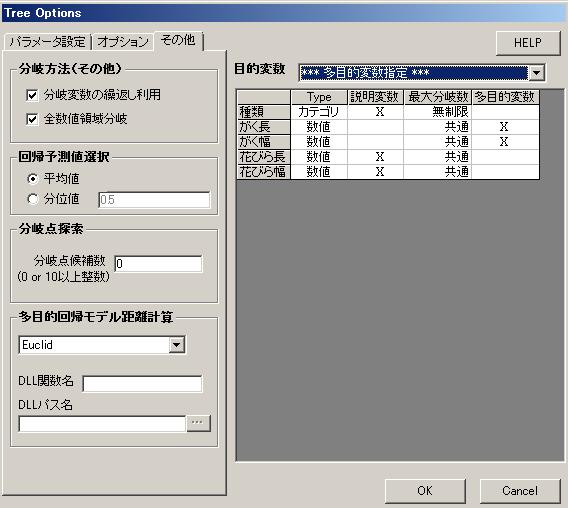Screen dimensions: 568x508
Task: Select the 分位値 radio button
Action: point(33,199)
